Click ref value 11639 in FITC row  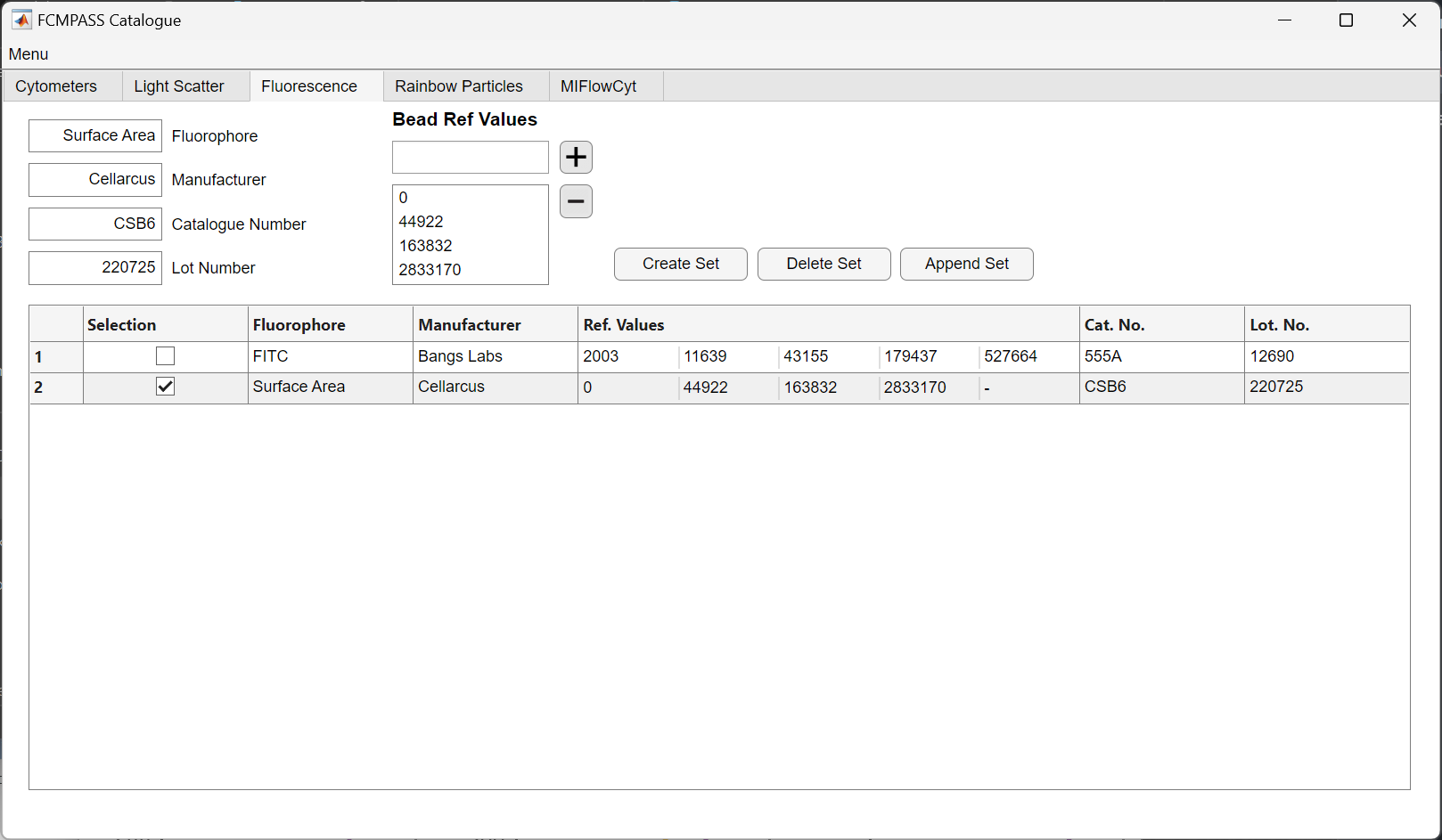point(728,356)
